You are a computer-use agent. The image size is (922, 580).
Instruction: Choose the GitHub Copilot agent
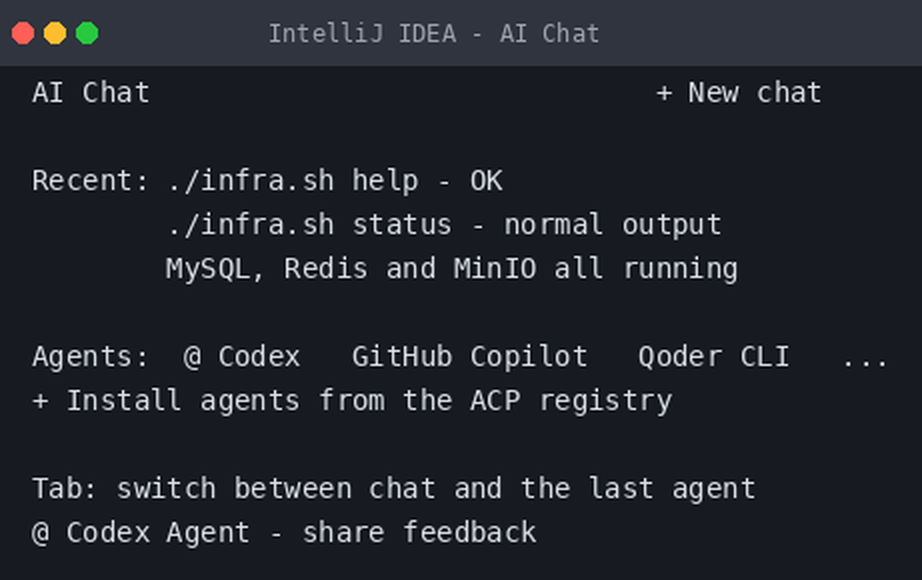tap(469, 357)
